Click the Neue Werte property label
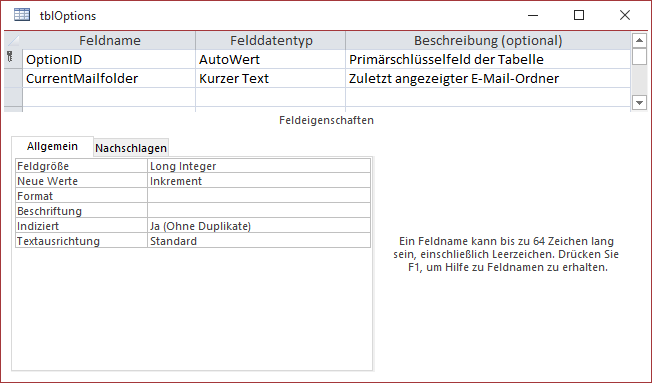Viewport: 652px width, 383px height. 82,181
